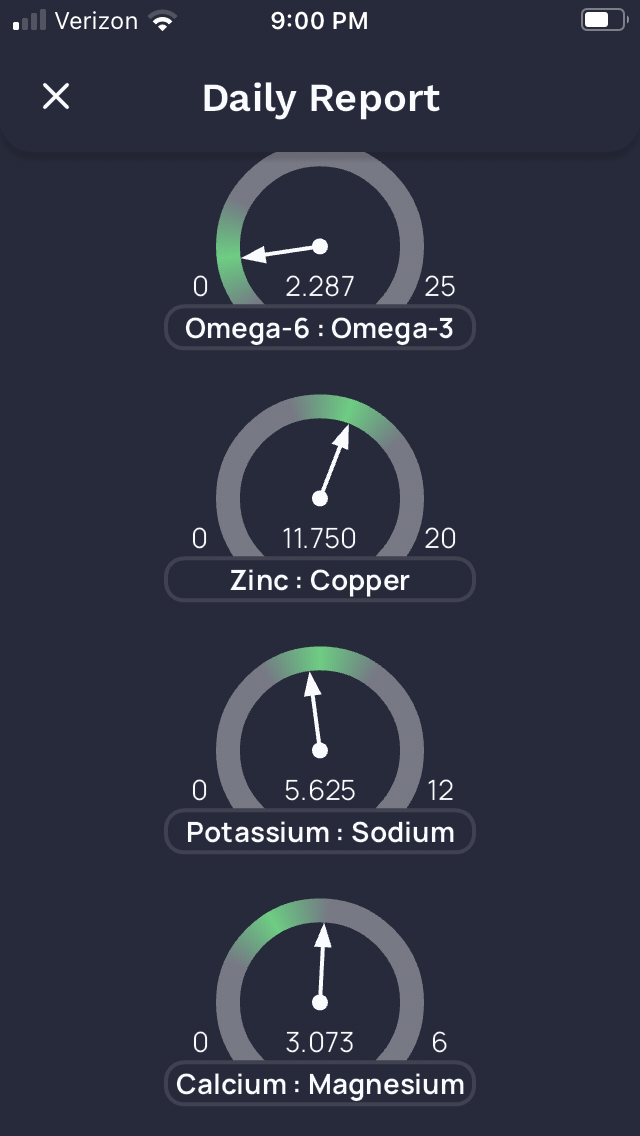
Task: Click the Omega-6 : Omega-3 gauge needle center dot
Action: [x=320, y=246]
